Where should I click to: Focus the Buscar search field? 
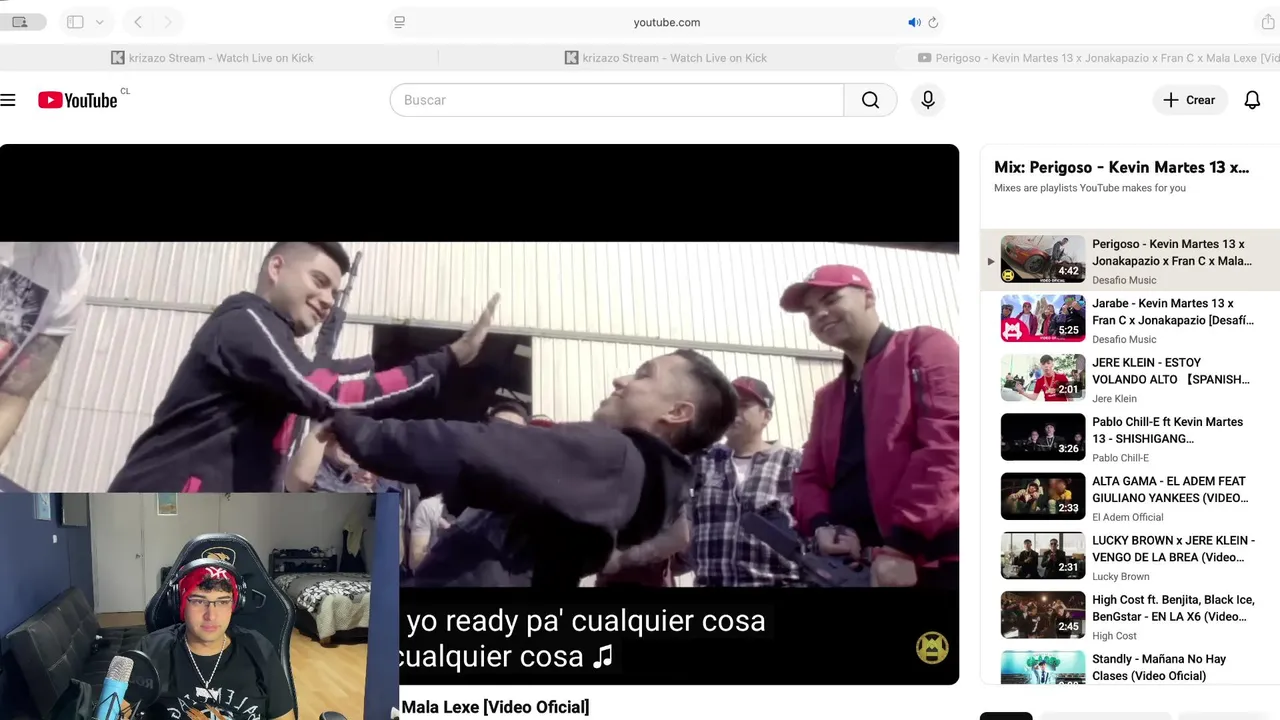(617, 100)
